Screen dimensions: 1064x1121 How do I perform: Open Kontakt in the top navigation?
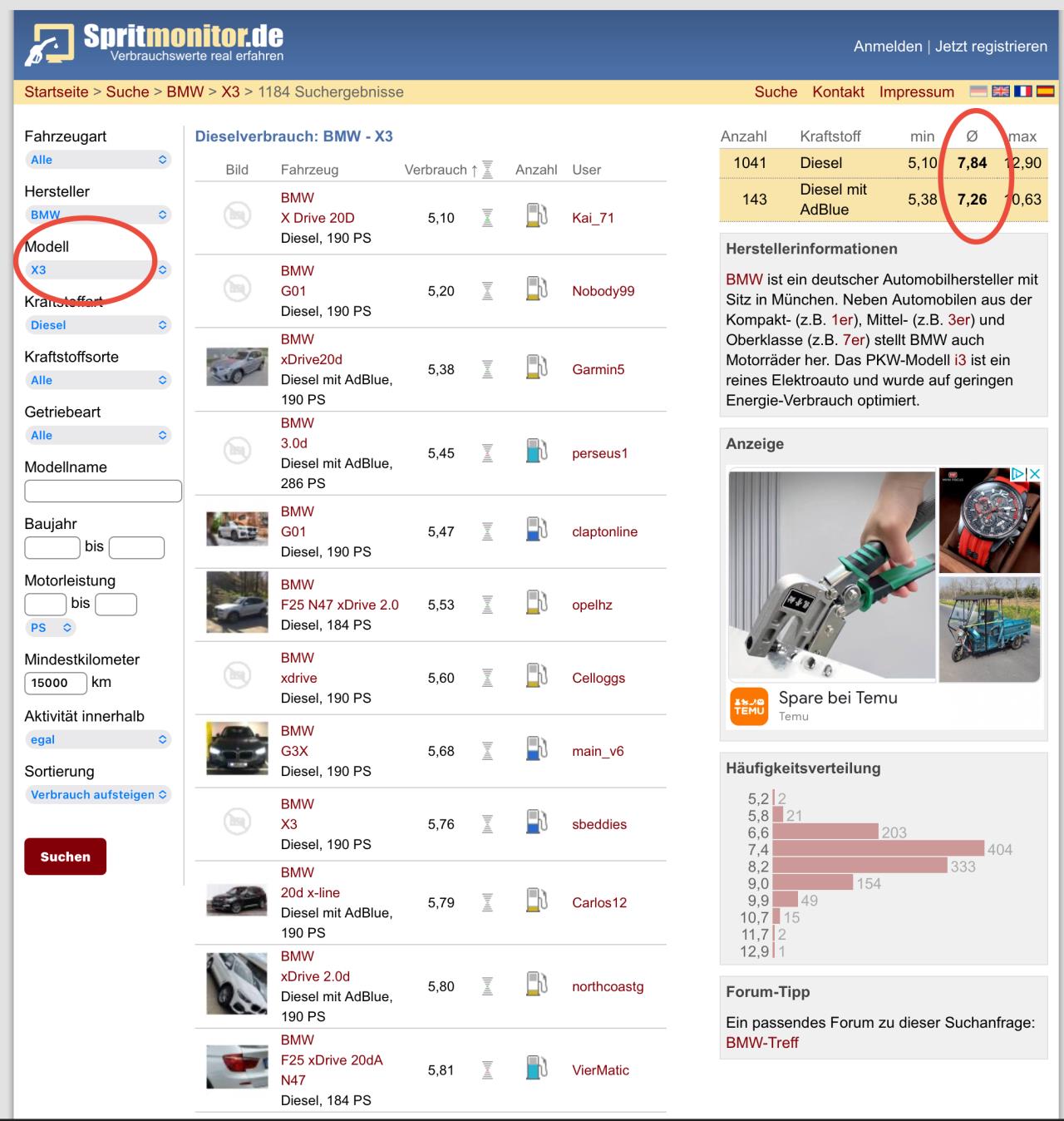[838, 92]
